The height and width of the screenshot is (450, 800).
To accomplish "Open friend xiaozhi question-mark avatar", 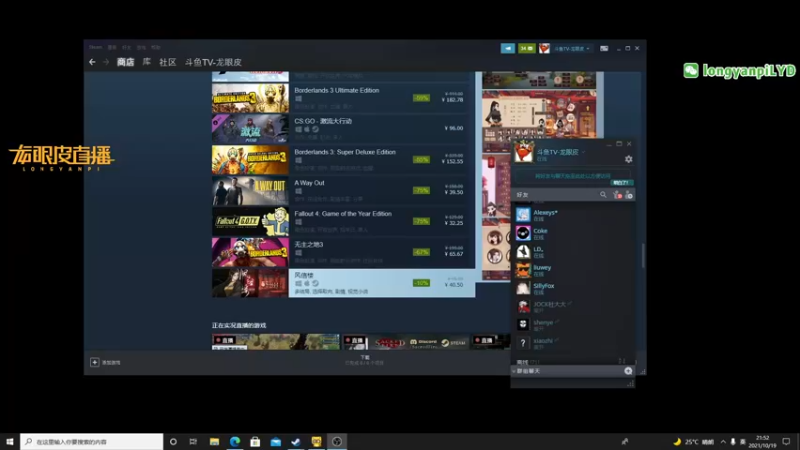I will (x=523, y=343).
